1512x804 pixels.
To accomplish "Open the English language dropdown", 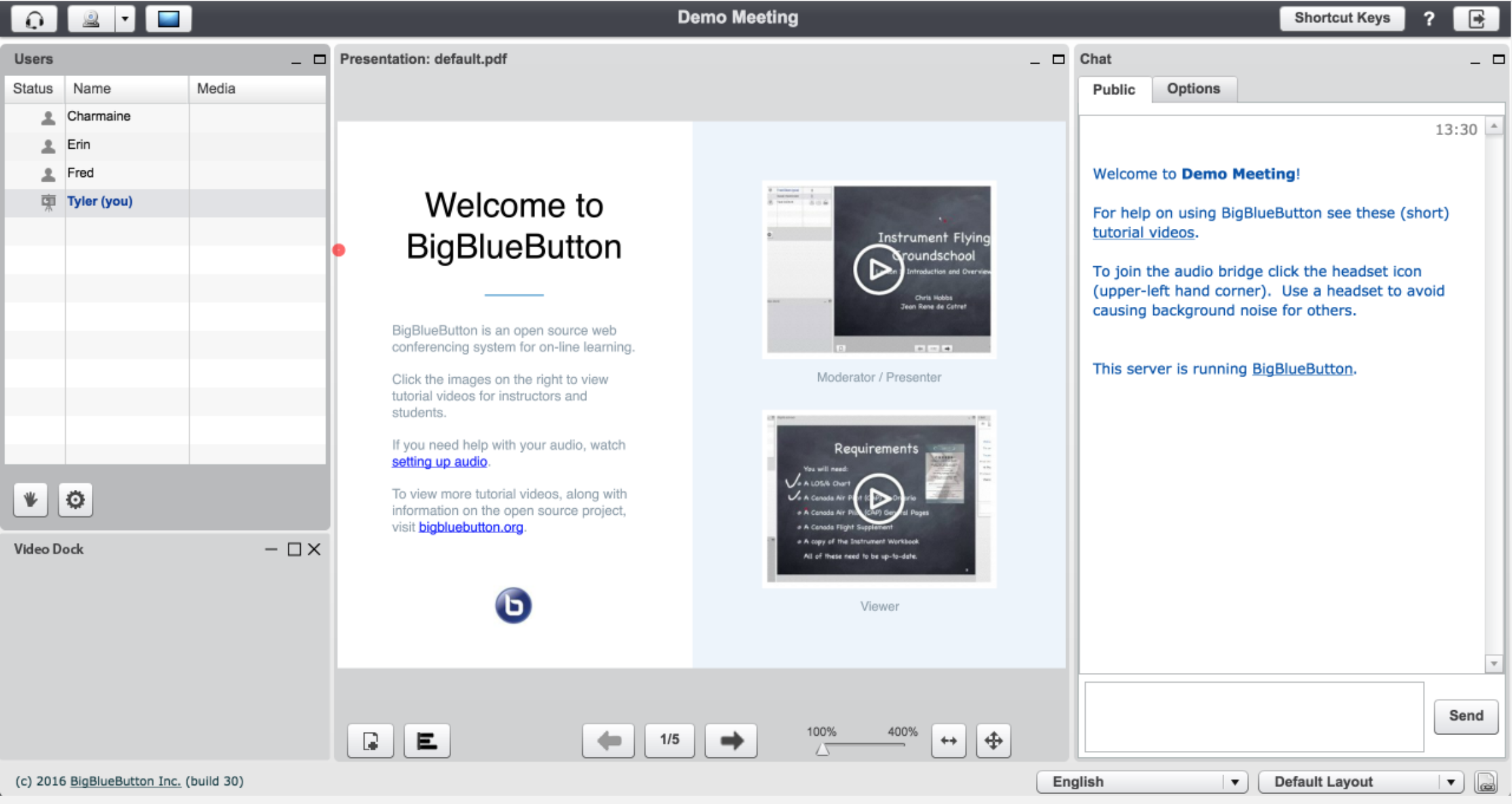I will pos(1142,782).
